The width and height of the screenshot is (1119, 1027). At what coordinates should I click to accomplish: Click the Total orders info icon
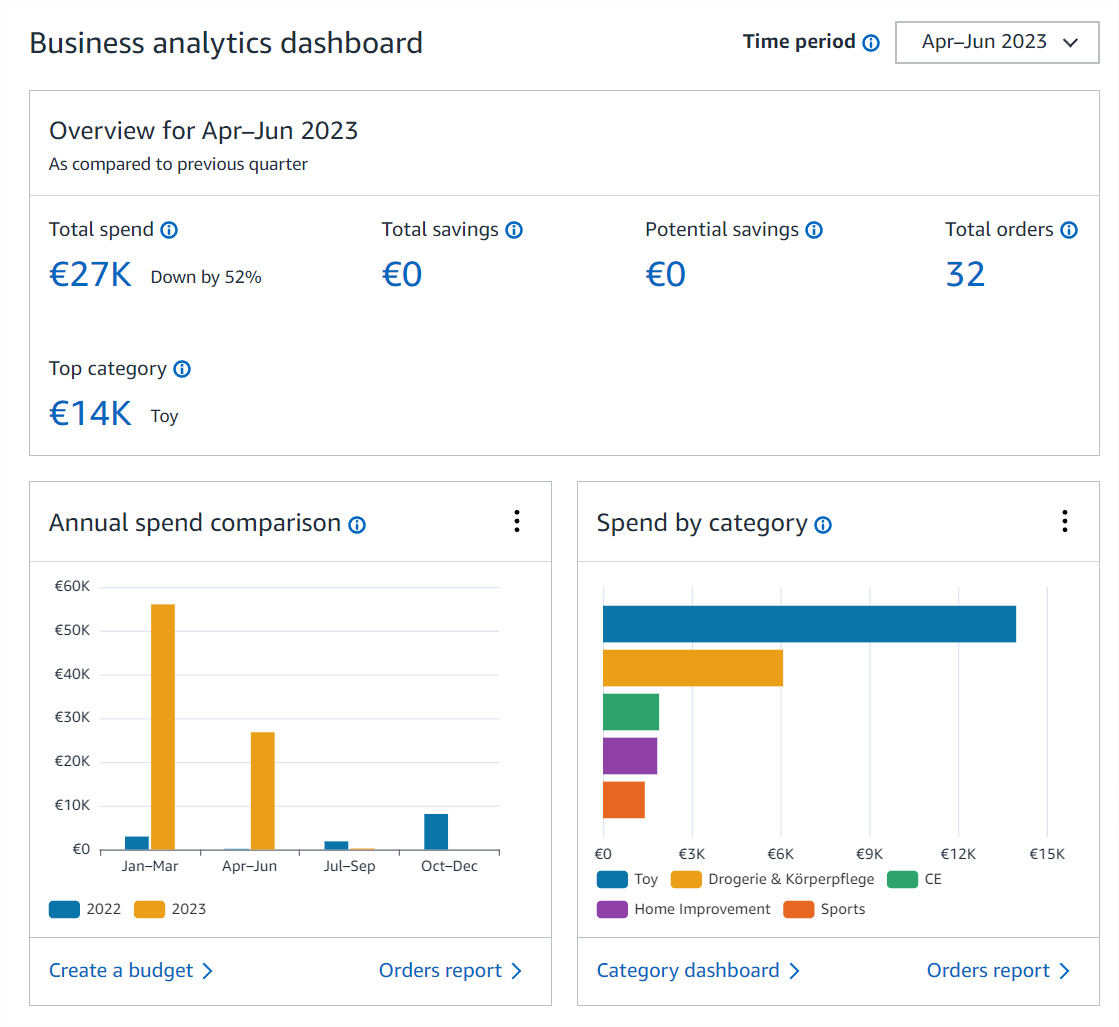1069,230
